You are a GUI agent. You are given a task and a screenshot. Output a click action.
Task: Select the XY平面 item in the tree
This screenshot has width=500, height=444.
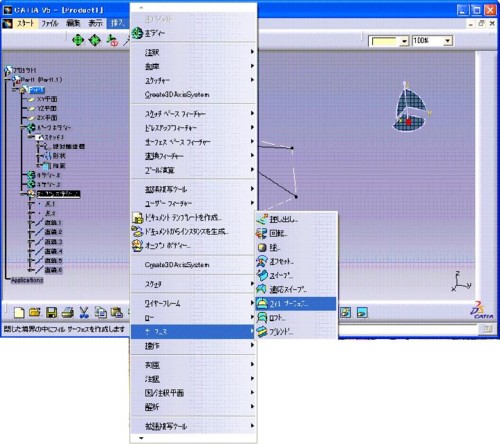47,99
